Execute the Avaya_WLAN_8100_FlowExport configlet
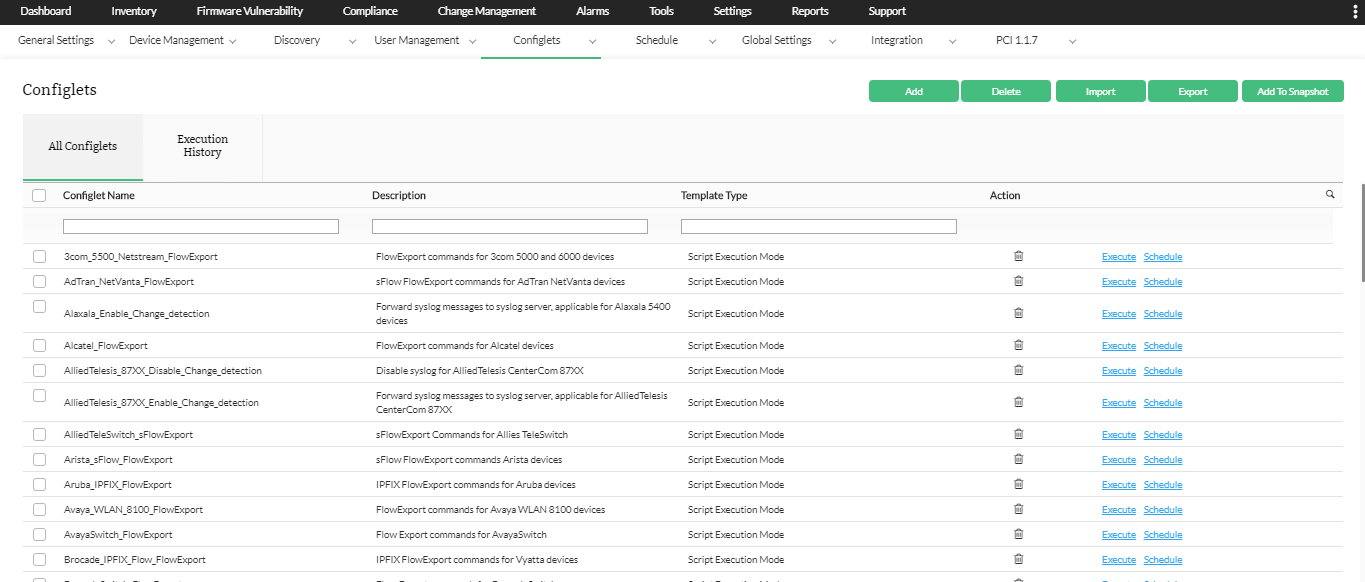 [1118, 509]
